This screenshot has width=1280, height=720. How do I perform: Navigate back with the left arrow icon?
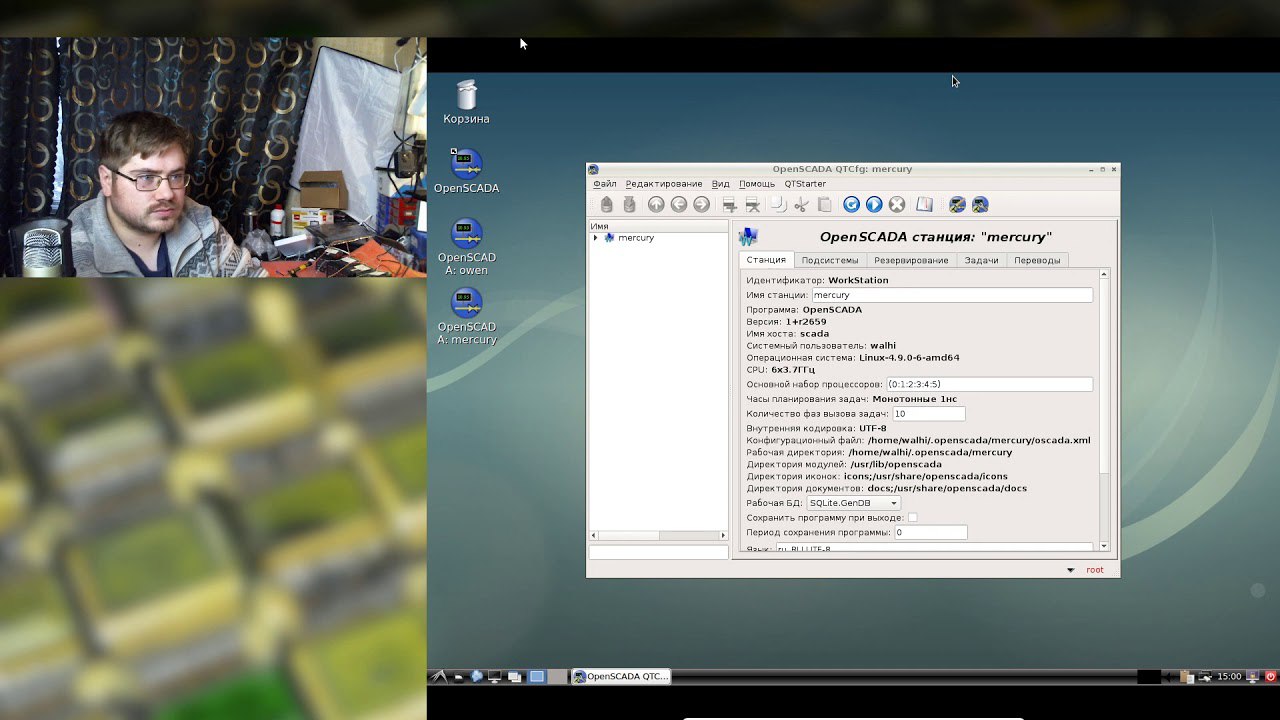click(679, 204)
